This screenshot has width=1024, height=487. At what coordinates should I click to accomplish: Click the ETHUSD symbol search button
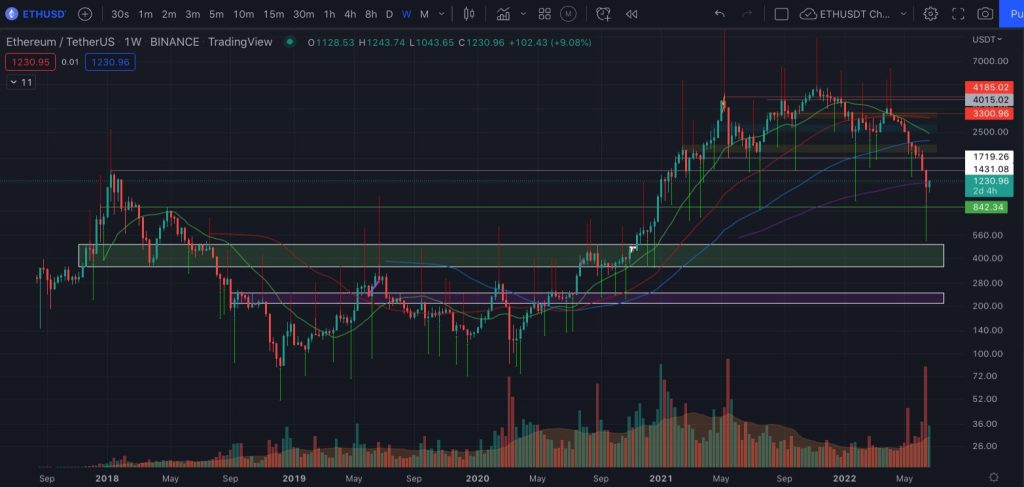click(35, 14)
